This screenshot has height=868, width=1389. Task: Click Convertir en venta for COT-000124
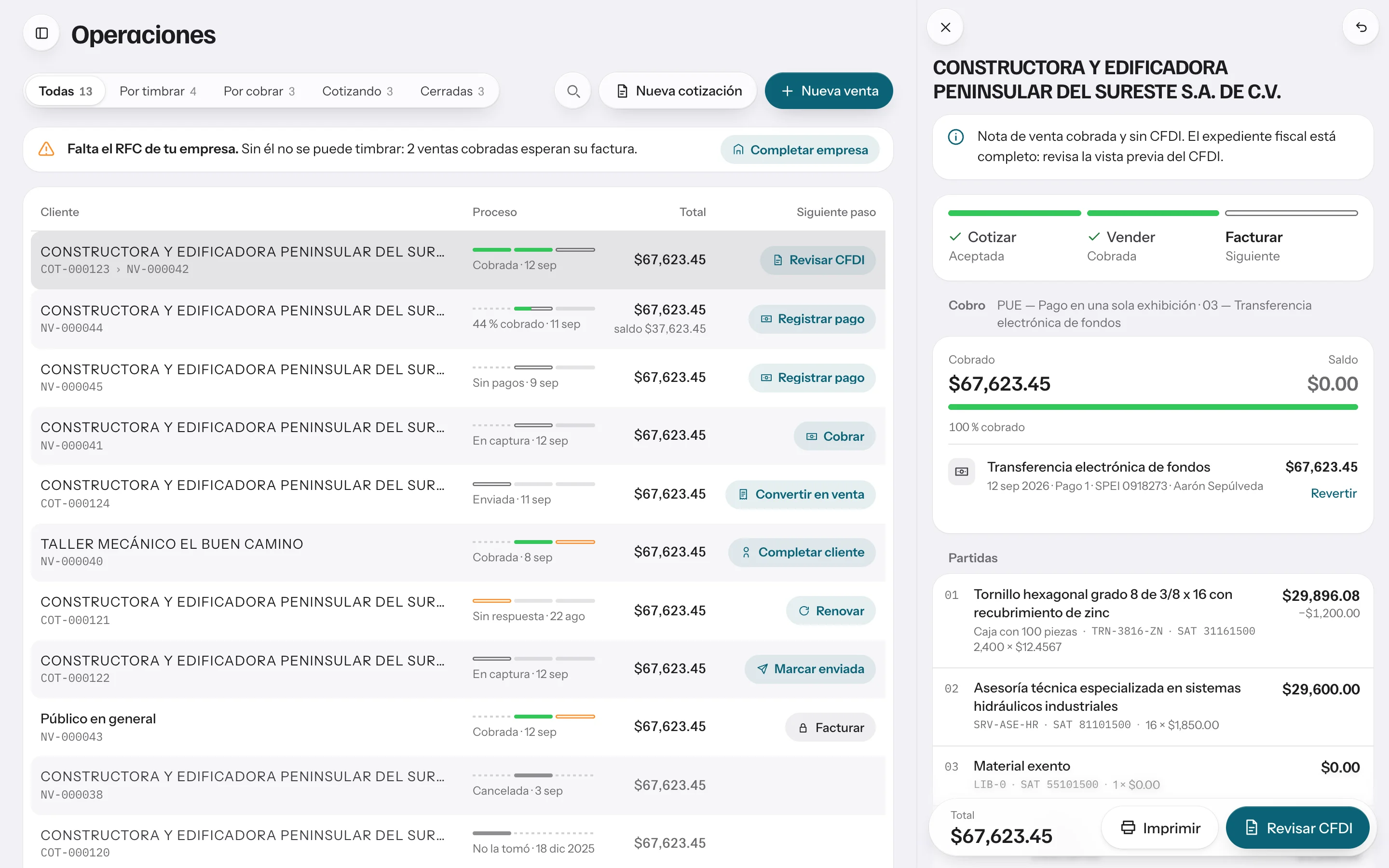[x=801, y=494]
